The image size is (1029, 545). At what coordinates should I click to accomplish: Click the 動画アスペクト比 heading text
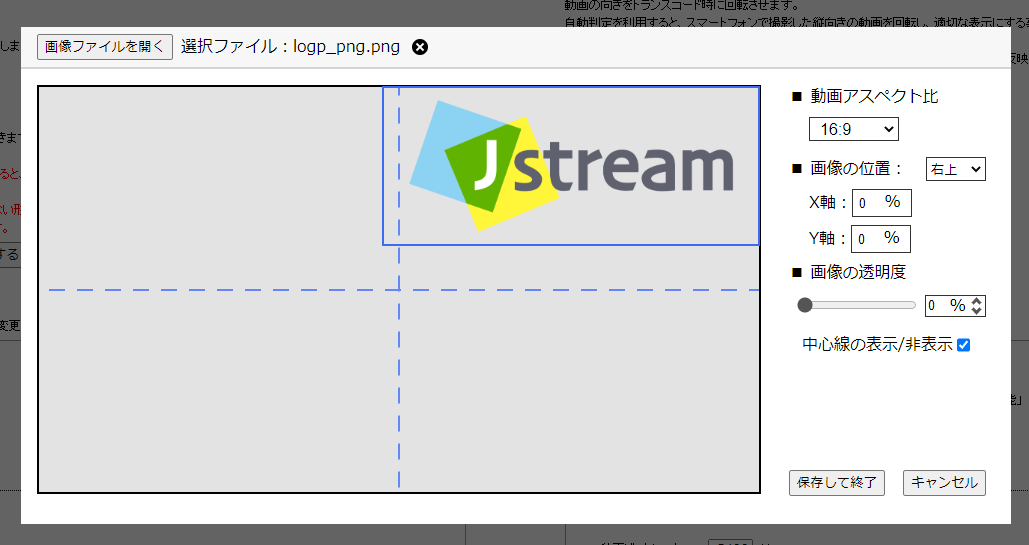(874, 97)
